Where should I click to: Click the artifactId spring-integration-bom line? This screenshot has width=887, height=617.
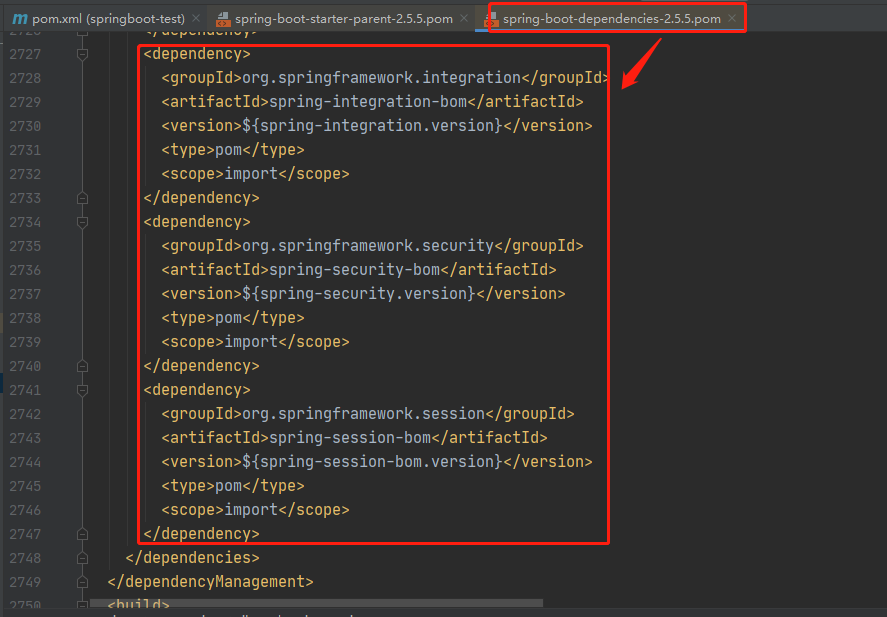coord(372,102)
